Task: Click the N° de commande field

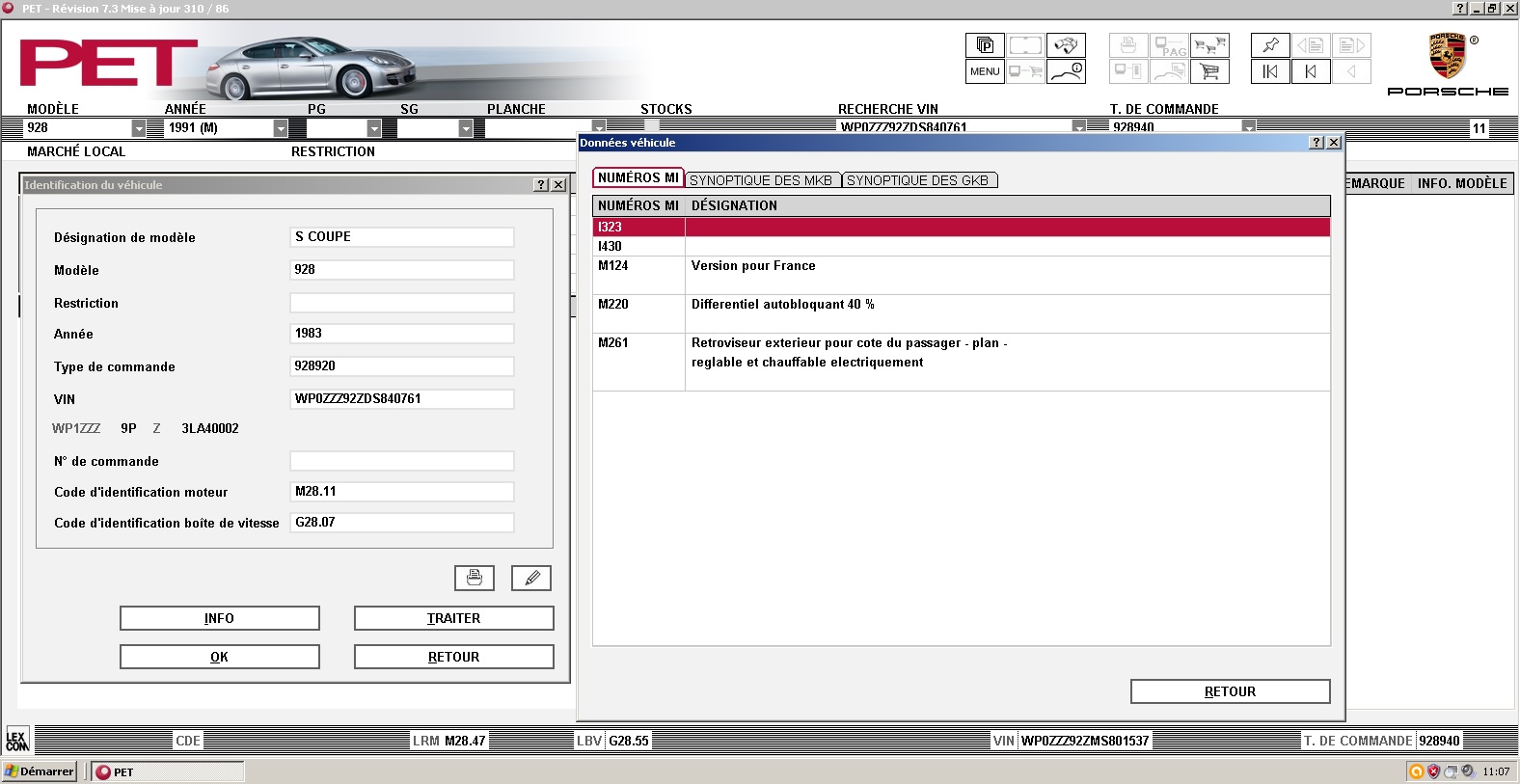Action: (402, 461)
